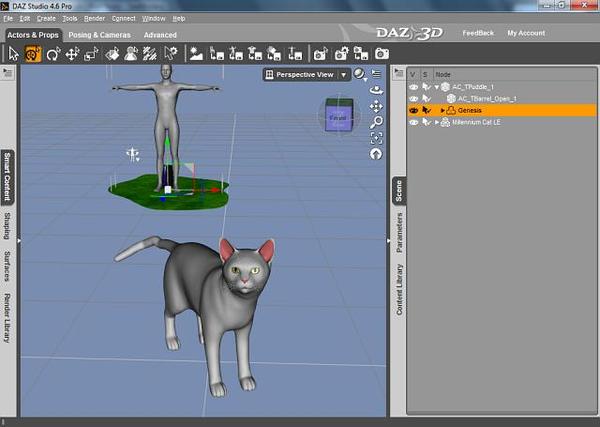This screenshot has width=600, height=427.
Task: Select the Translate move tool
Action: point(72,54)
